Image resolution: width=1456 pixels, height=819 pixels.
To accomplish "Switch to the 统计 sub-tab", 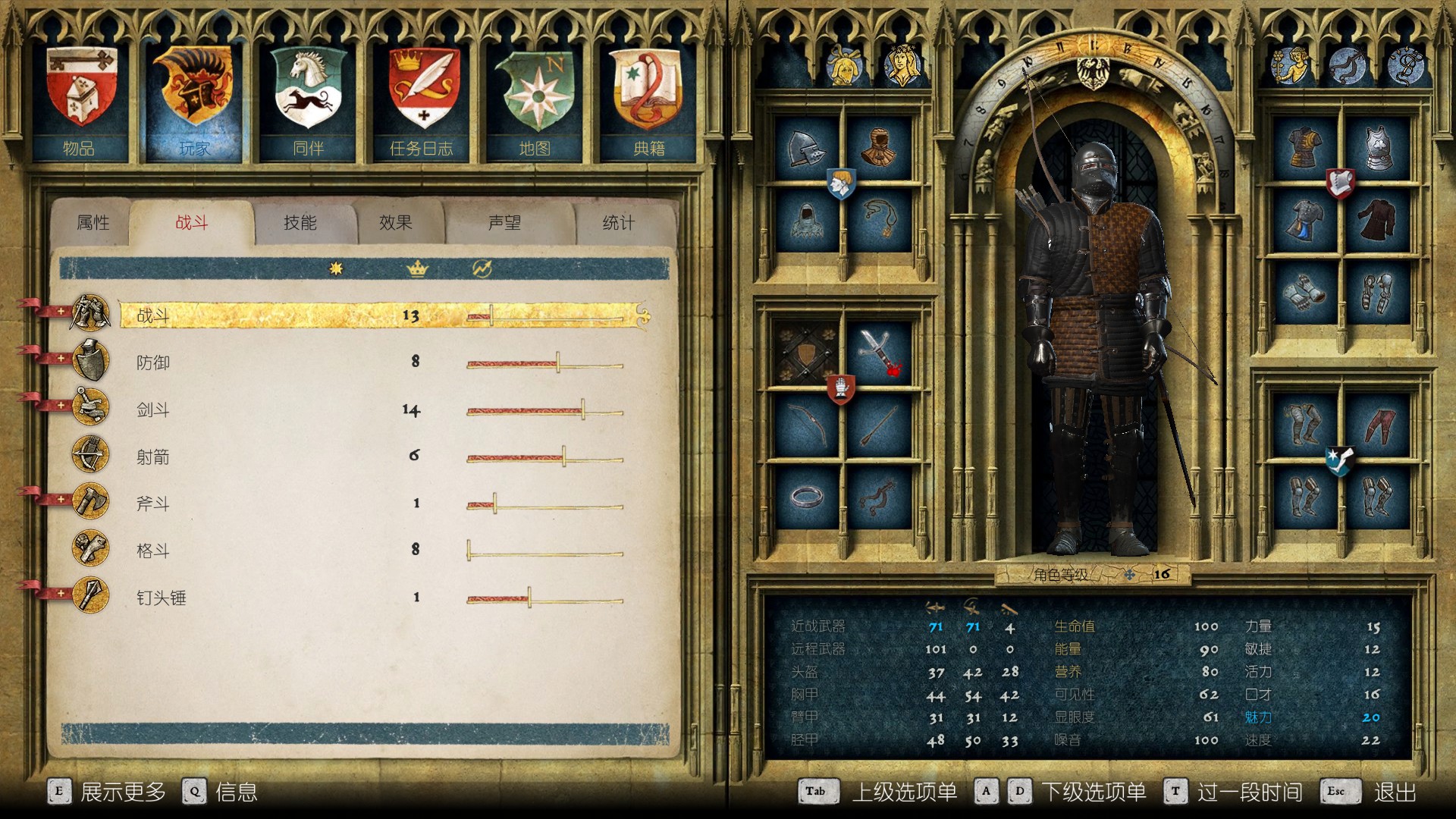I will point(619,222).
